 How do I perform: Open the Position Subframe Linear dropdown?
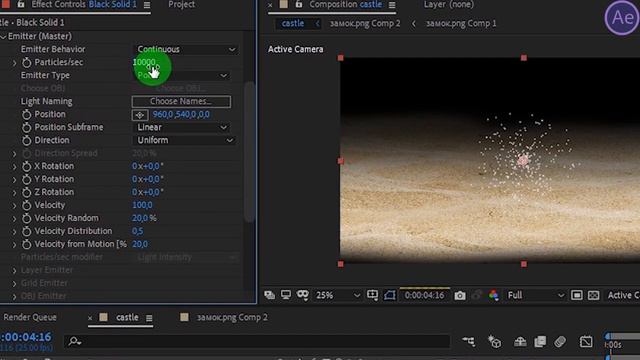click(182, 127)
